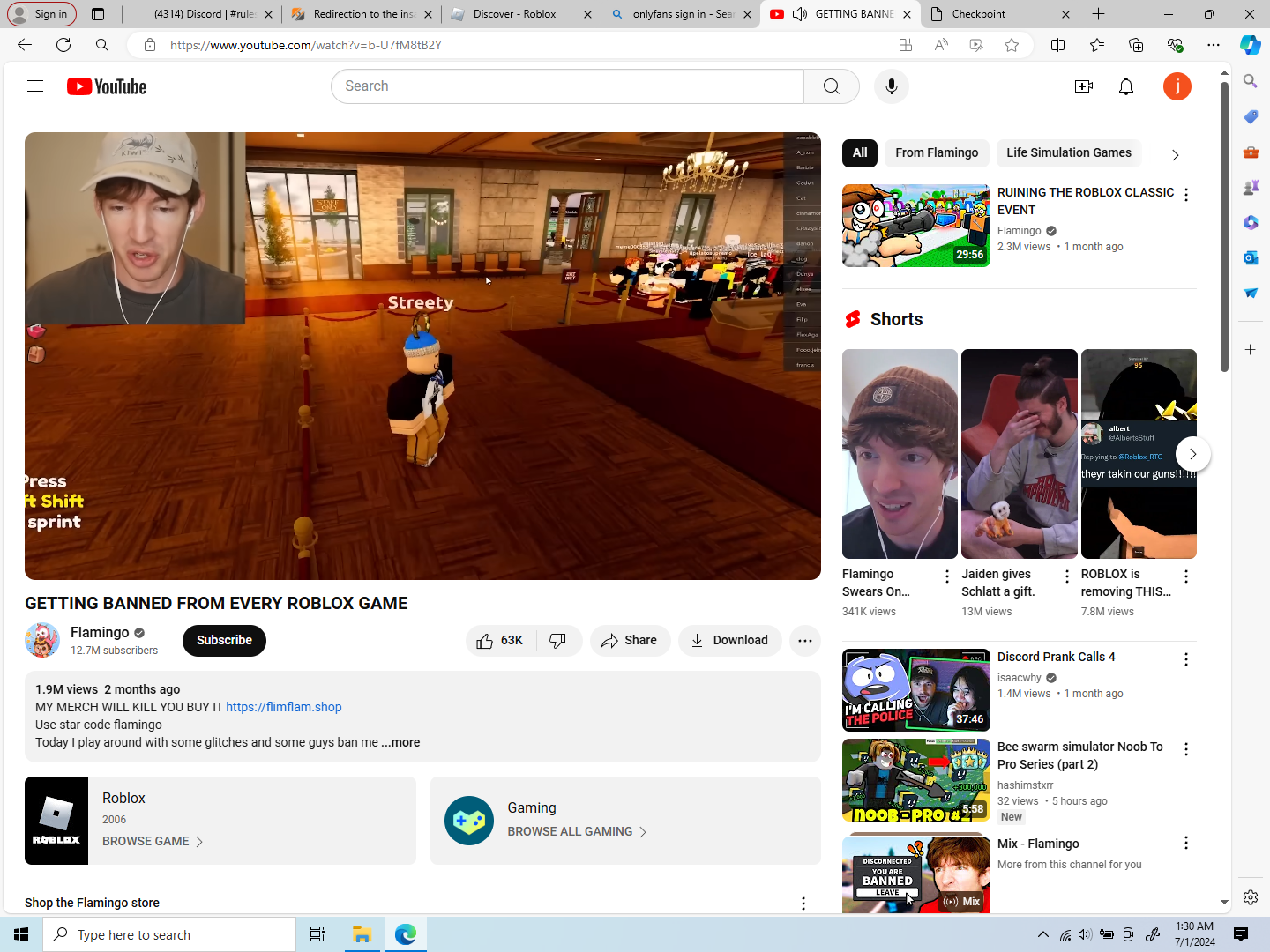Show hidden system tray icons

pyautogui.click(x=1043, y=934)
